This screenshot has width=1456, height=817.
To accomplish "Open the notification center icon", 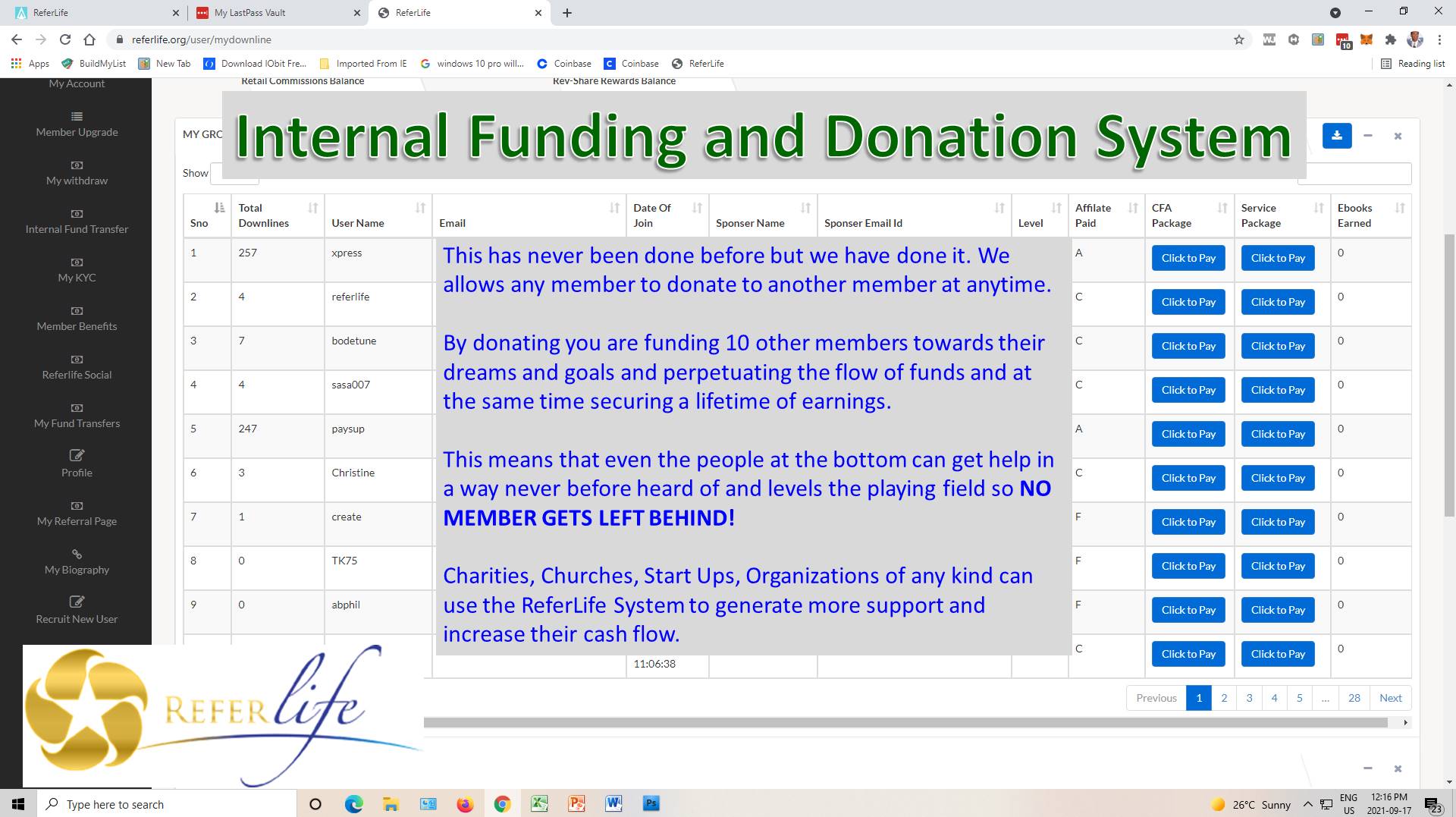I will tap(1432, 805).
